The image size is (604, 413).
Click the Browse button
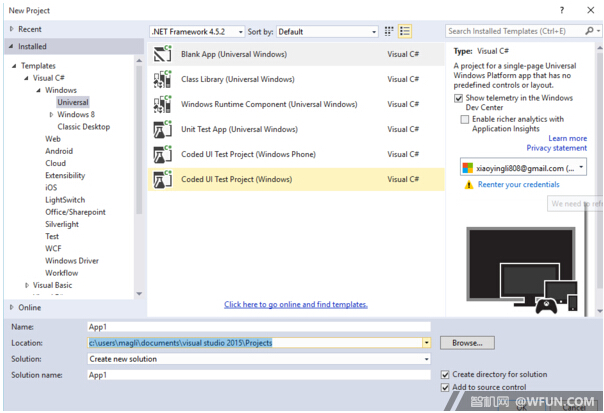(x=467, y=343)
